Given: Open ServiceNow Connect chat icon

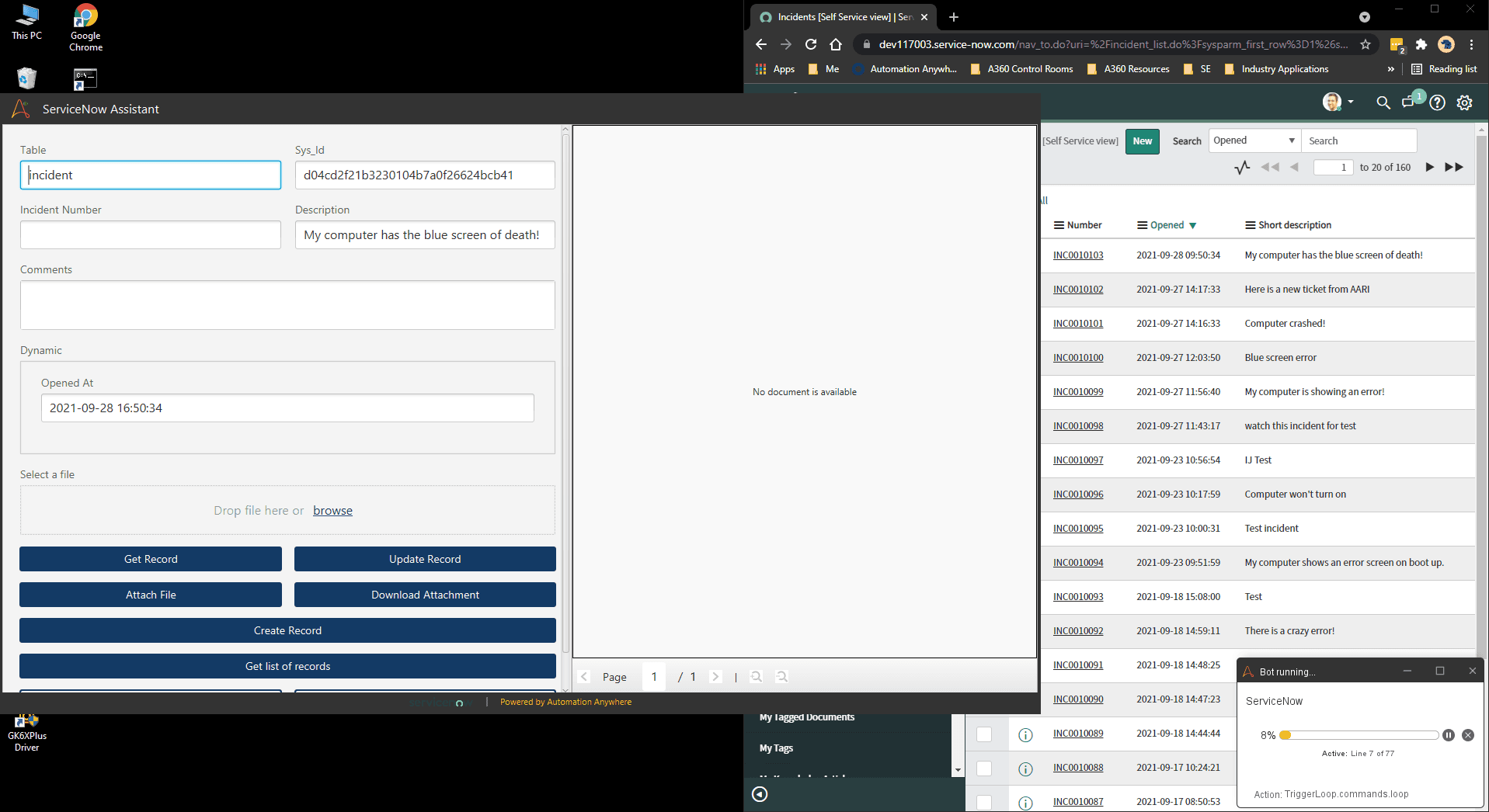Looking at the screenshot, I should tap(1409, 102).
